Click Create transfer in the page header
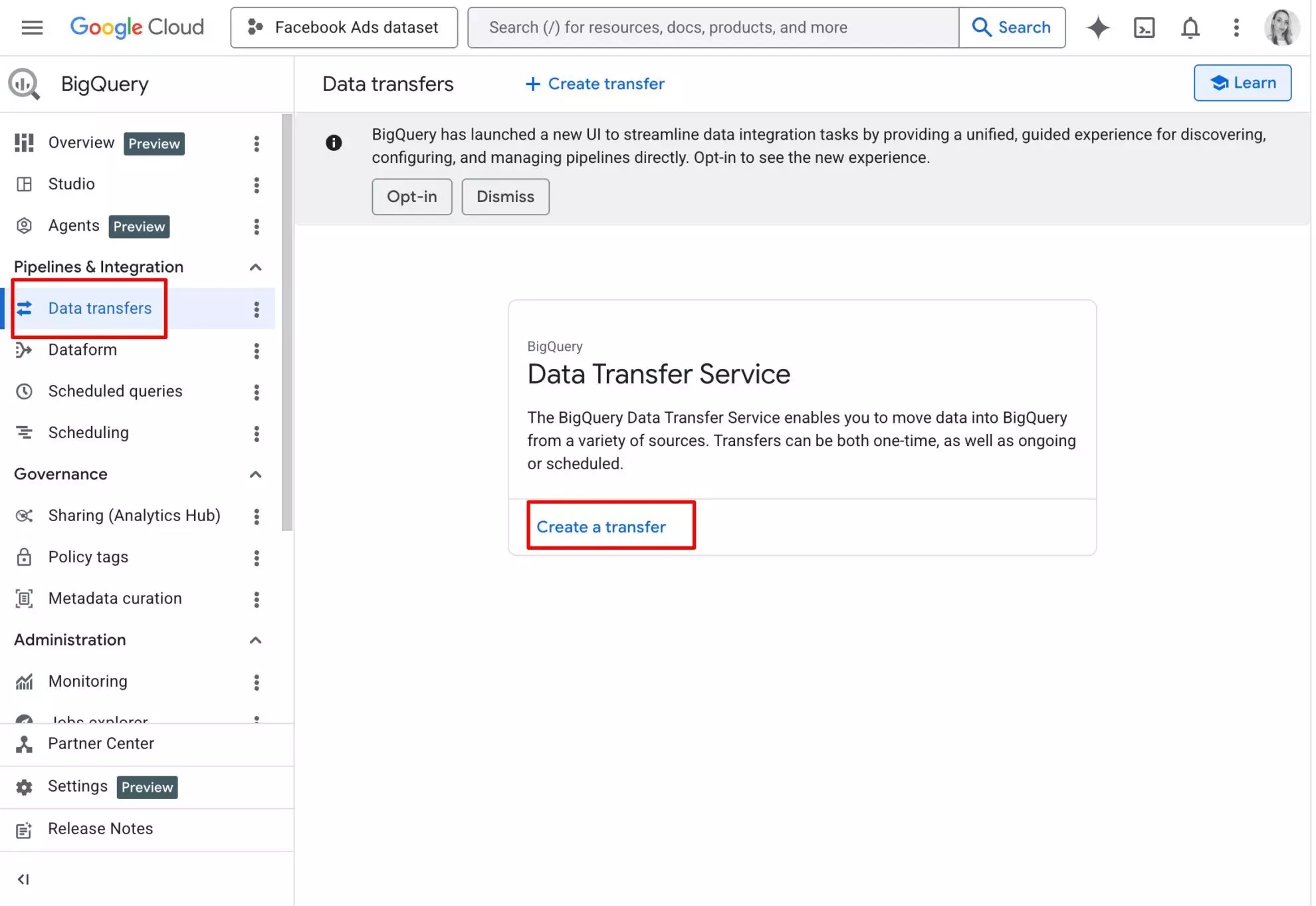 (595, 84)
